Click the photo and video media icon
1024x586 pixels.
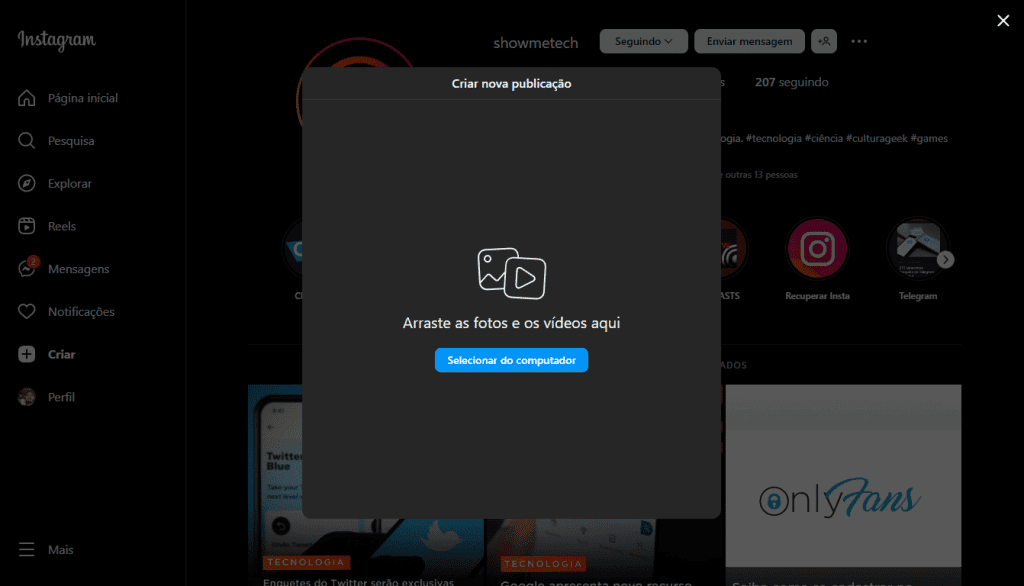pyautogui.click(x=511, y=273)
